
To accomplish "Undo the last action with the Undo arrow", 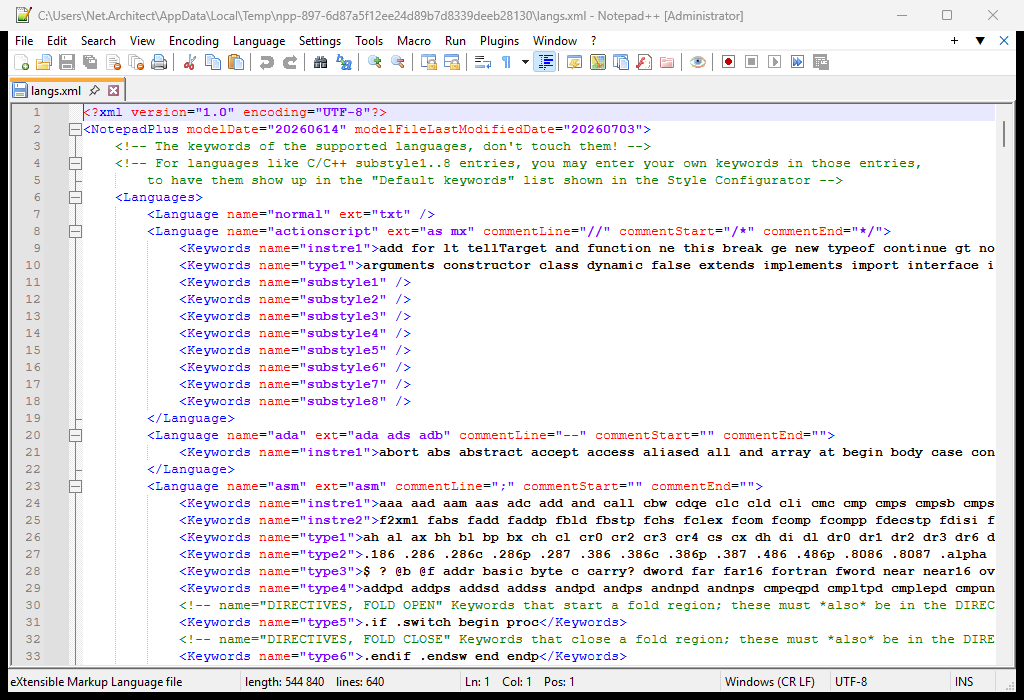I will pyautogui.click(x=266, y=62).
